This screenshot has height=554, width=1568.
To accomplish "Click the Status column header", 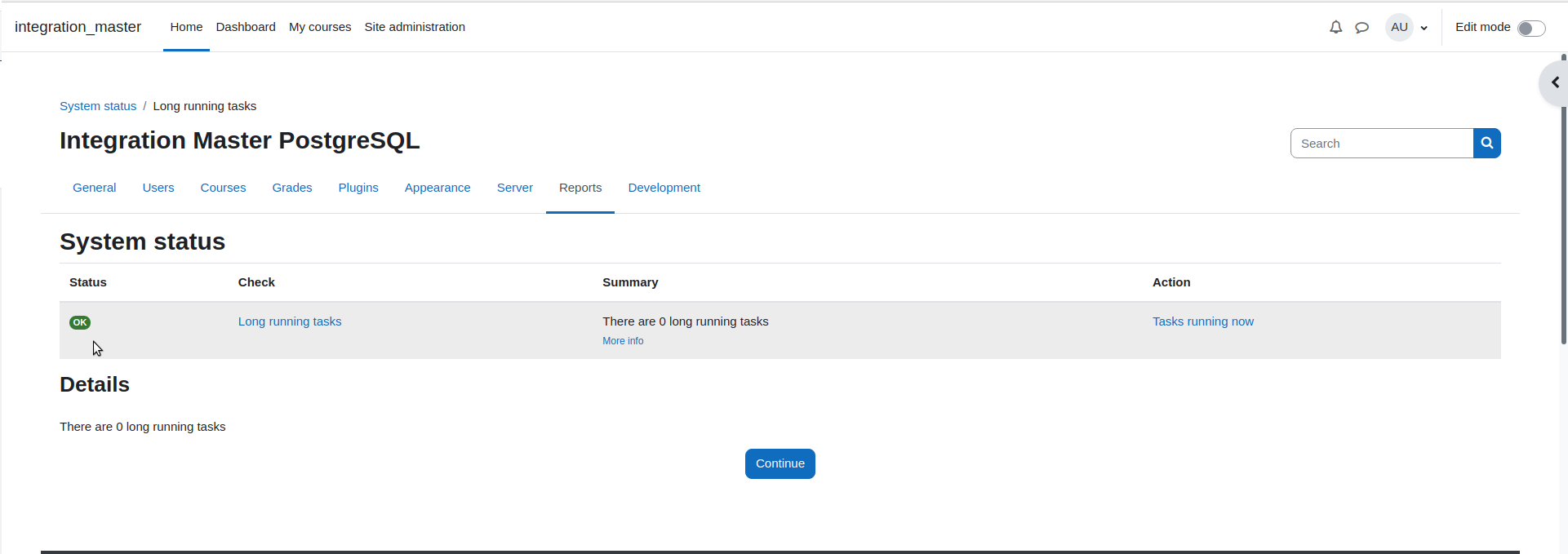I will point(88,282).
